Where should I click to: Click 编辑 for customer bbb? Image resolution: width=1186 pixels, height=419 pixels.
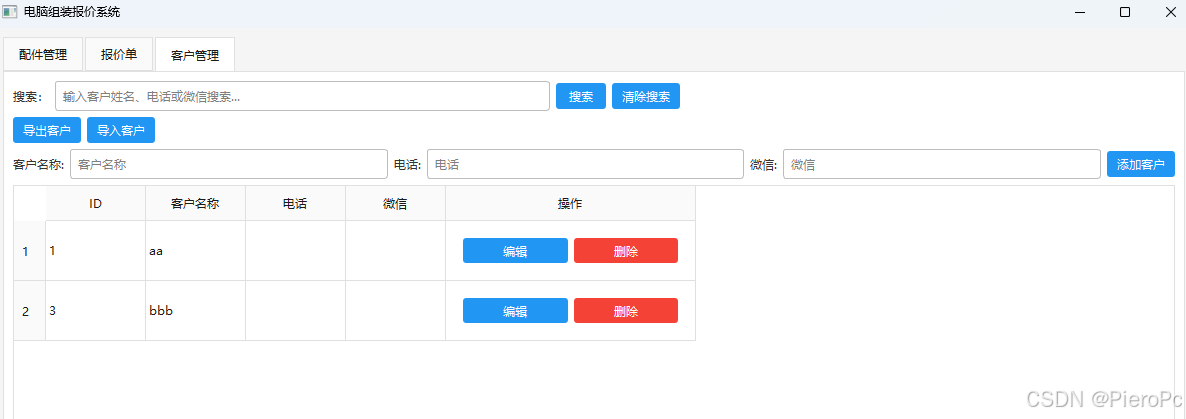click(515, 310)
